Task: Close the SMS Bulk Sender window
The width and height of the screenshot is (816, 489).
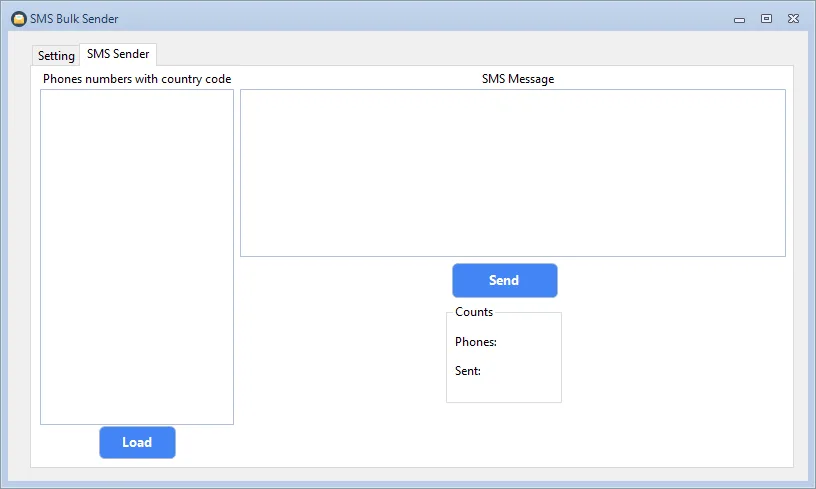Action: 793,19
